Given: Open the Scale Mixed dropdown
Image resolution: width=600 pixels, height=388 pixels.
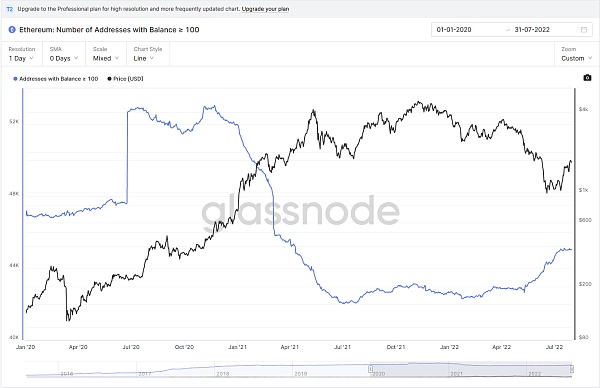Looking at the screenshot, I should point(106,54).
